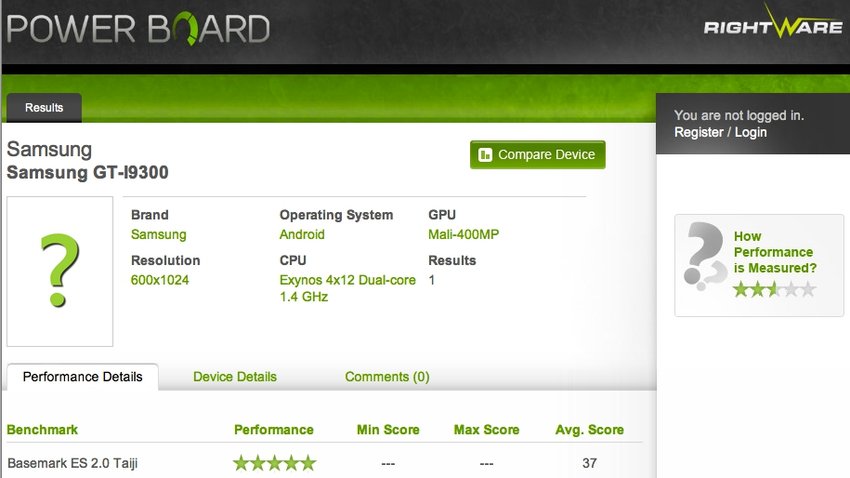Click the five-star rating for Basemark ES 2.0 Taiji
The height and width of the screenshot is (478, 850).
coord(274,463)
